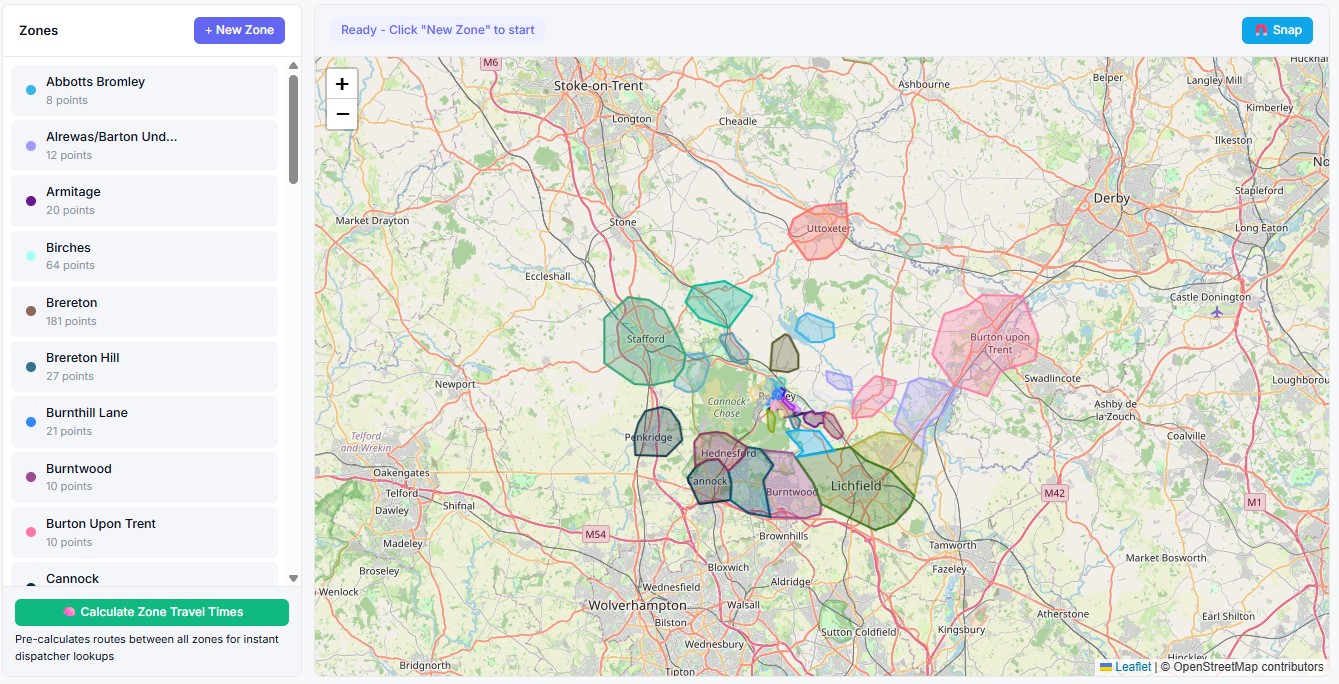Select the Brereton zone with 181 points

(x=144, y=311)
